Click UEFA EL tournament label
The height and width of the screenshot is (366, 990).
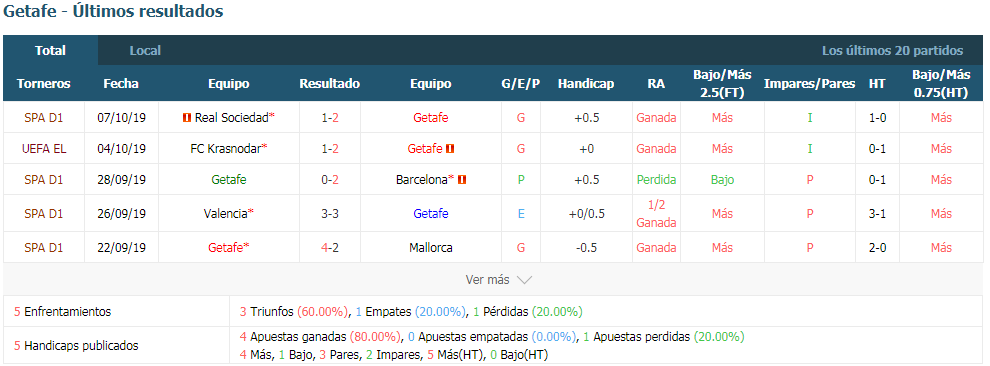[x=44, y=149]
